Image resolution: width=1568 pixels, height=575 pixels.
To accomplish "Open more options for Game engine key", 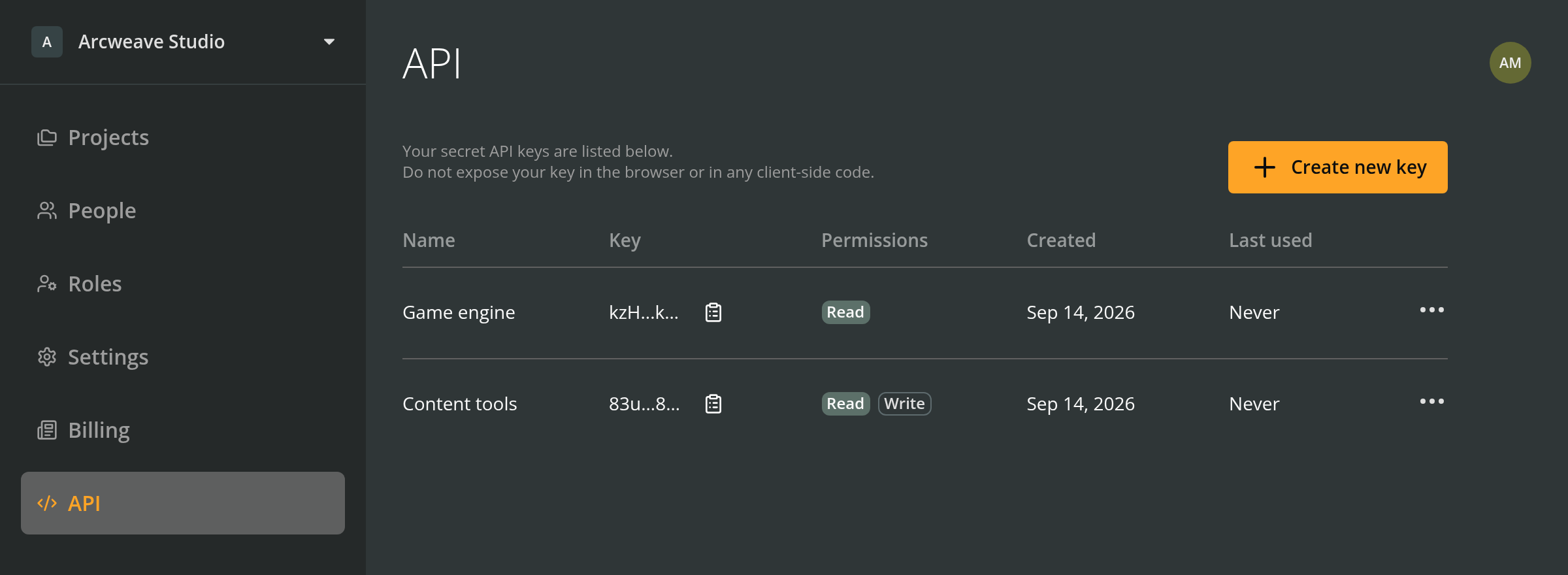I will coord(1432,310).
